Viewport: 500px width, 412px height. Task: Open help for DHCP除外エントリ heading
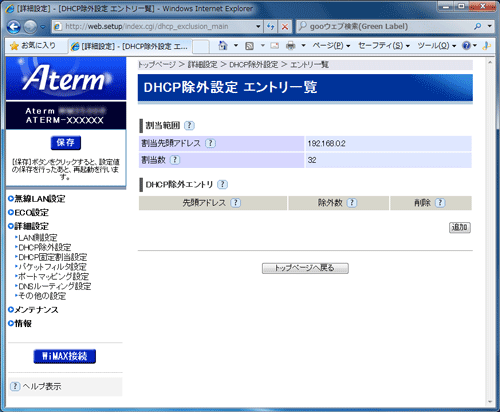click(222, 184)
